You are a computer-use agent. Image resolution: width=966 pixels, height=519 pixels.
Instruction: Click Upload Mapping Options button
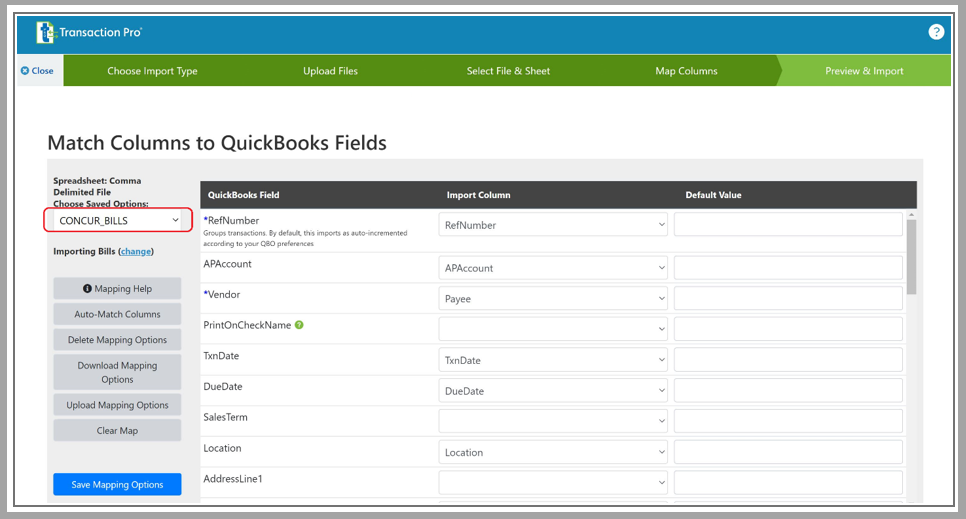point(117,405)
